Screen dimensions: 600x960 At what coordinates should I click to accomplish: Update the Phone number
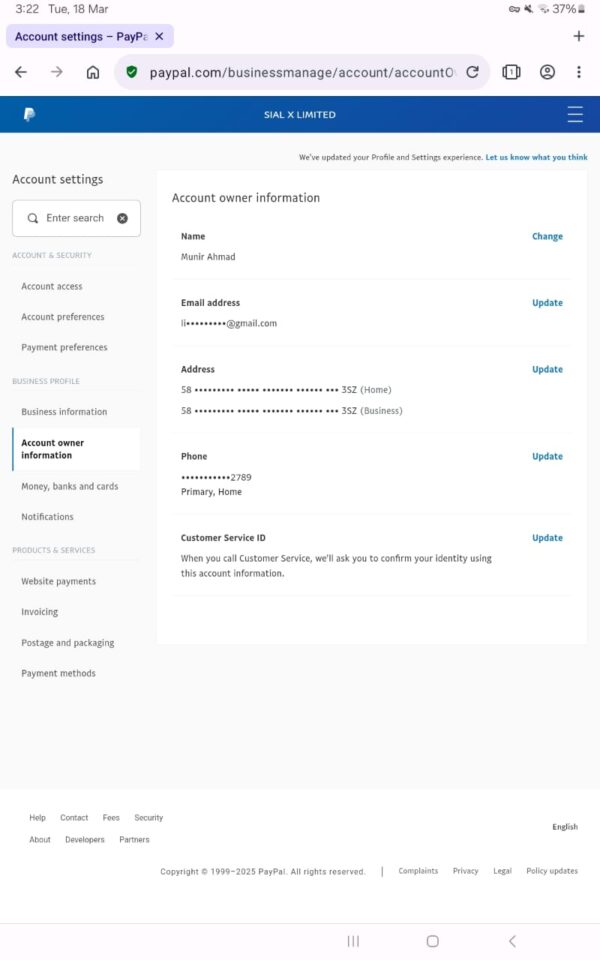pos(547,457)
